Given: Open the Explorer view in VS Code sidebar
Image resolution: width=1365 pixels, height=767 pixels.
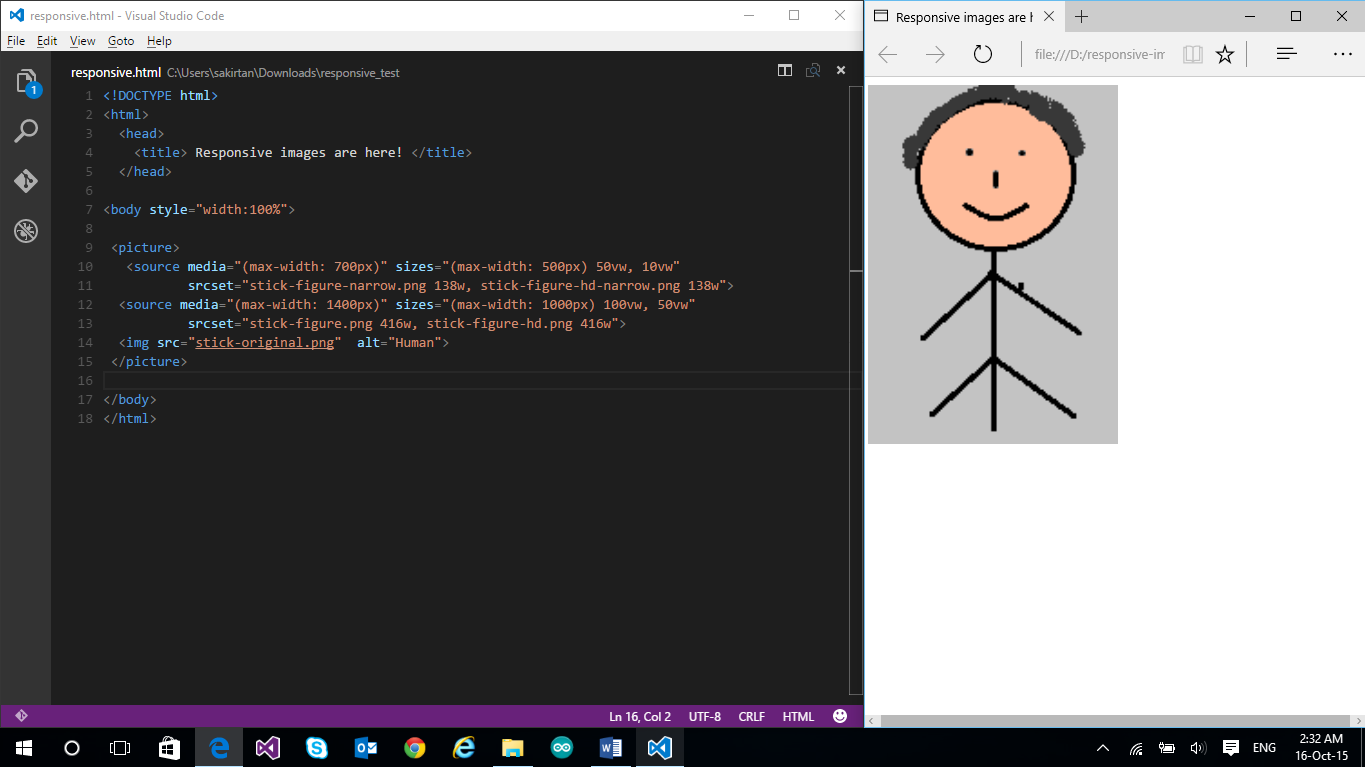Looking at the screenshot, I should [x=26, y=82].
